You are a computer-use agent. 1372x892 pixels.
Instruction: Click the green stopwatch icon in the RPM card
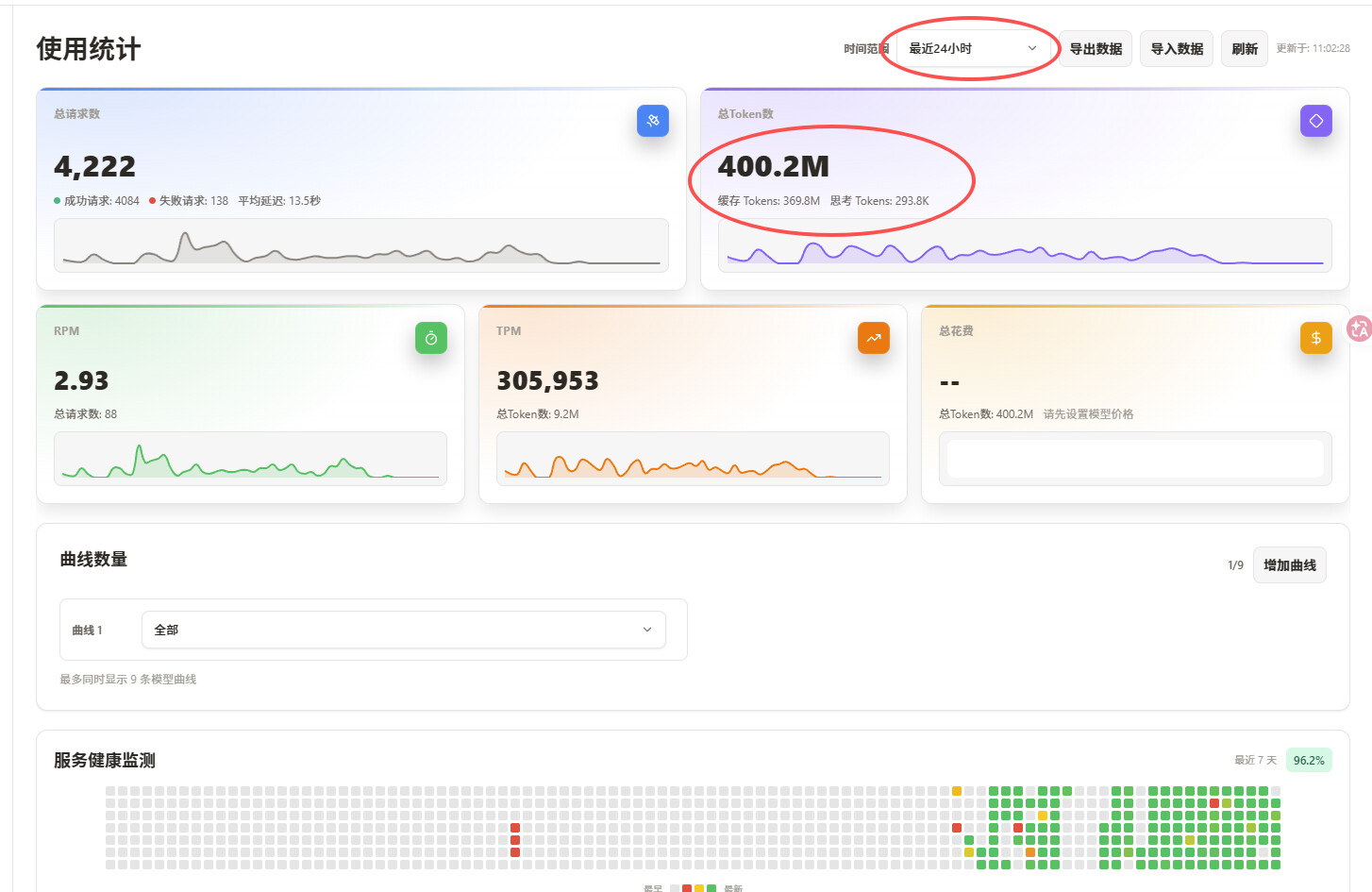coord(431,338)
